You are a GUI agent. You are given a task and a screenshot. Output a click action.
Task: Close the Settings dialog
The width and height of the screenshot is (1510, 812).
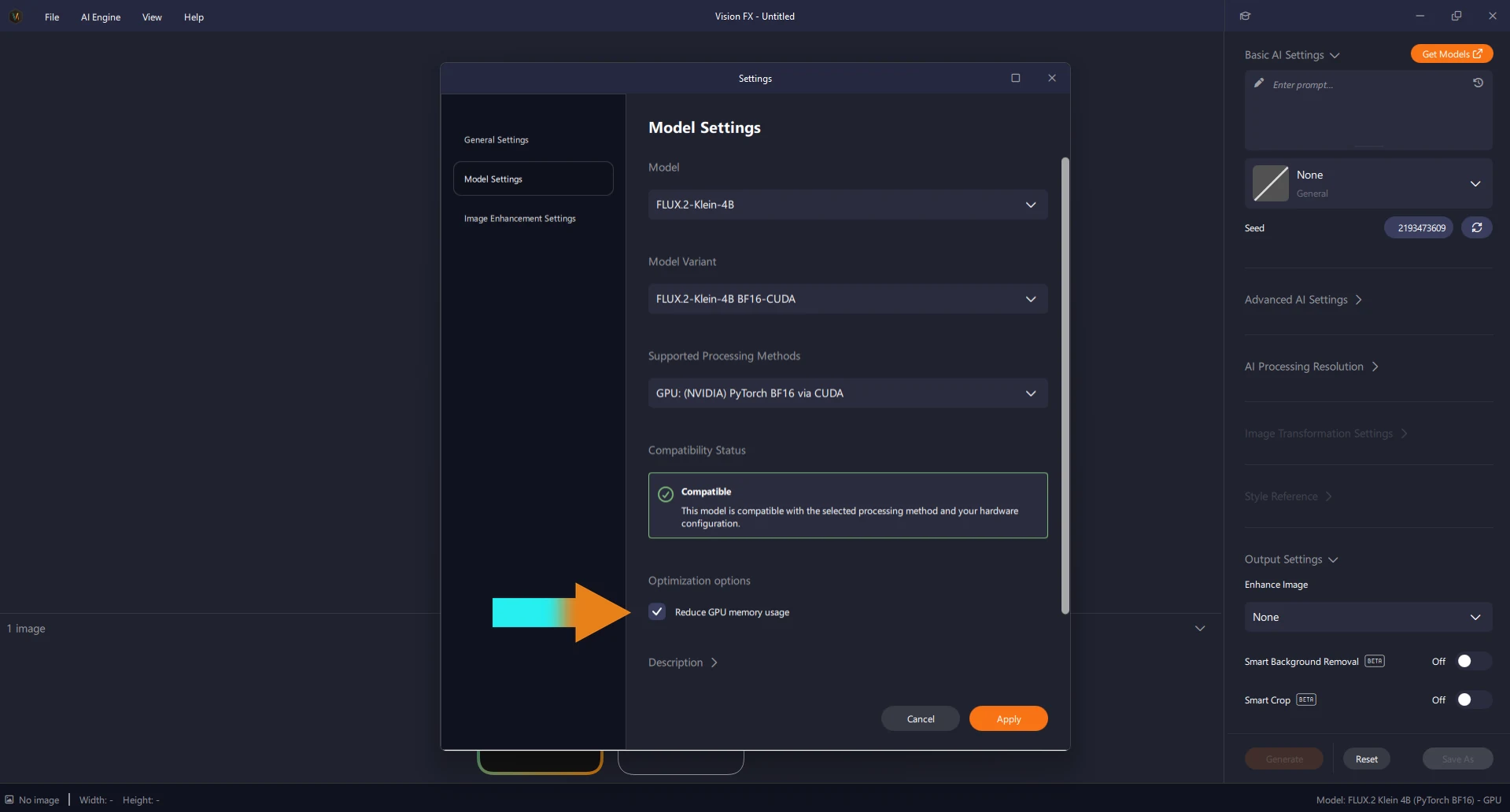(x=1051, y=78)
